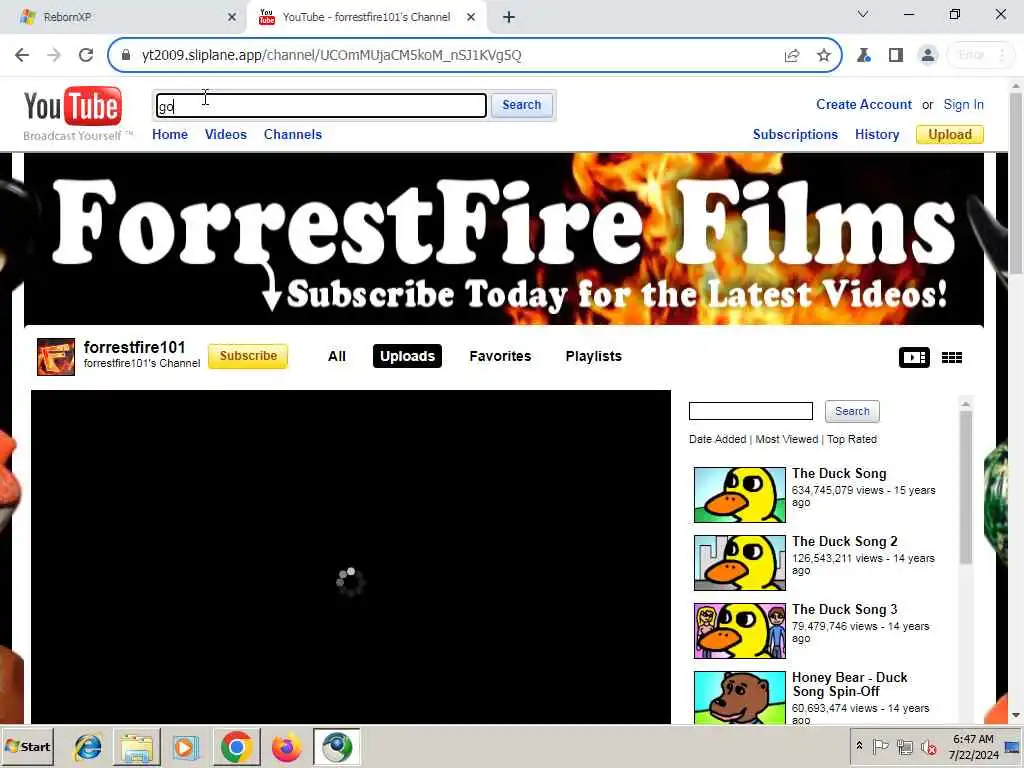Close the RebornXP tab
This screenshot has width=1024, height=768.
pos(232,17)
